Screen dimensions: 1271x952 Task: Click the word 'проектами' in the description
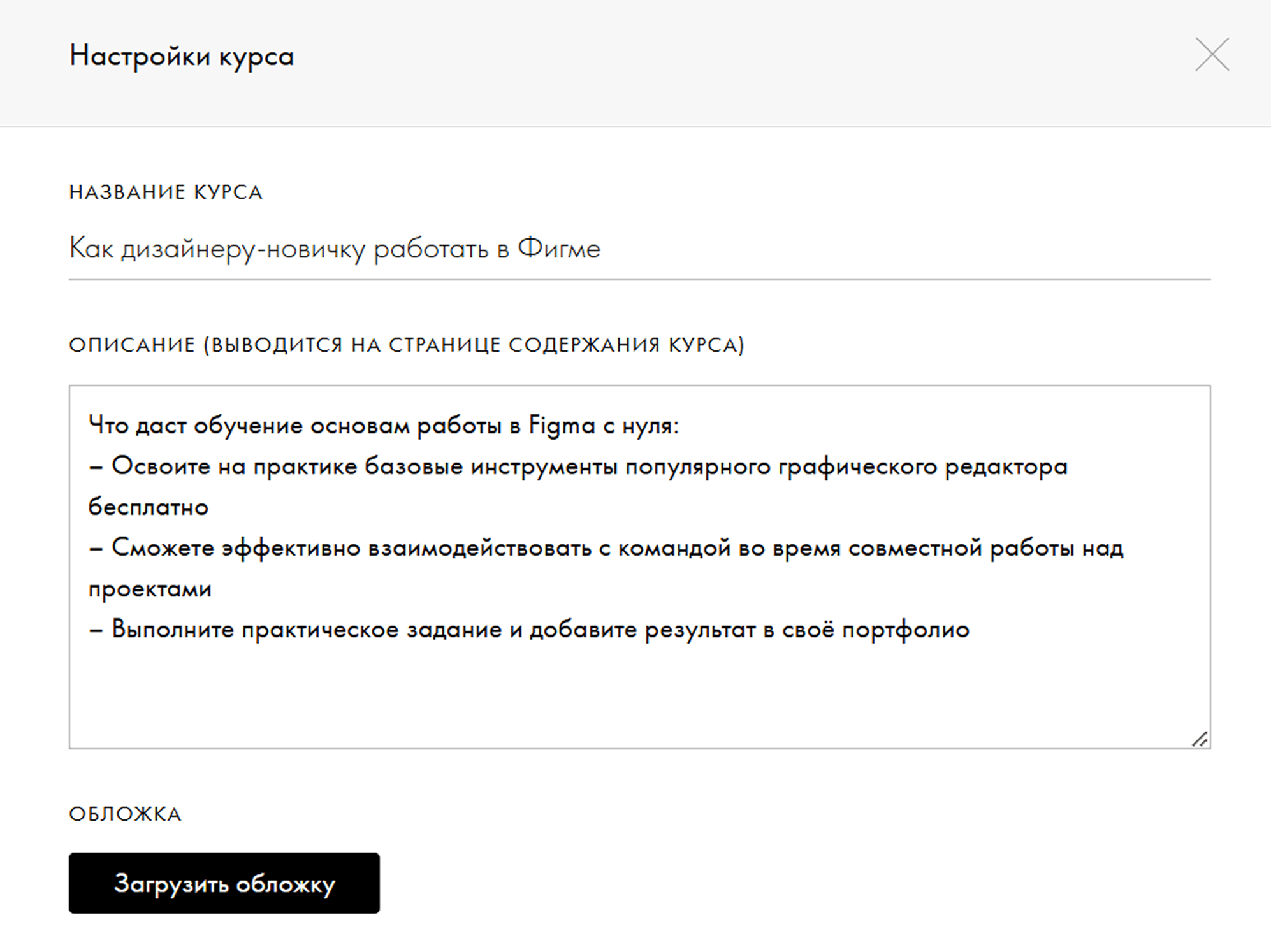point(150,589)
